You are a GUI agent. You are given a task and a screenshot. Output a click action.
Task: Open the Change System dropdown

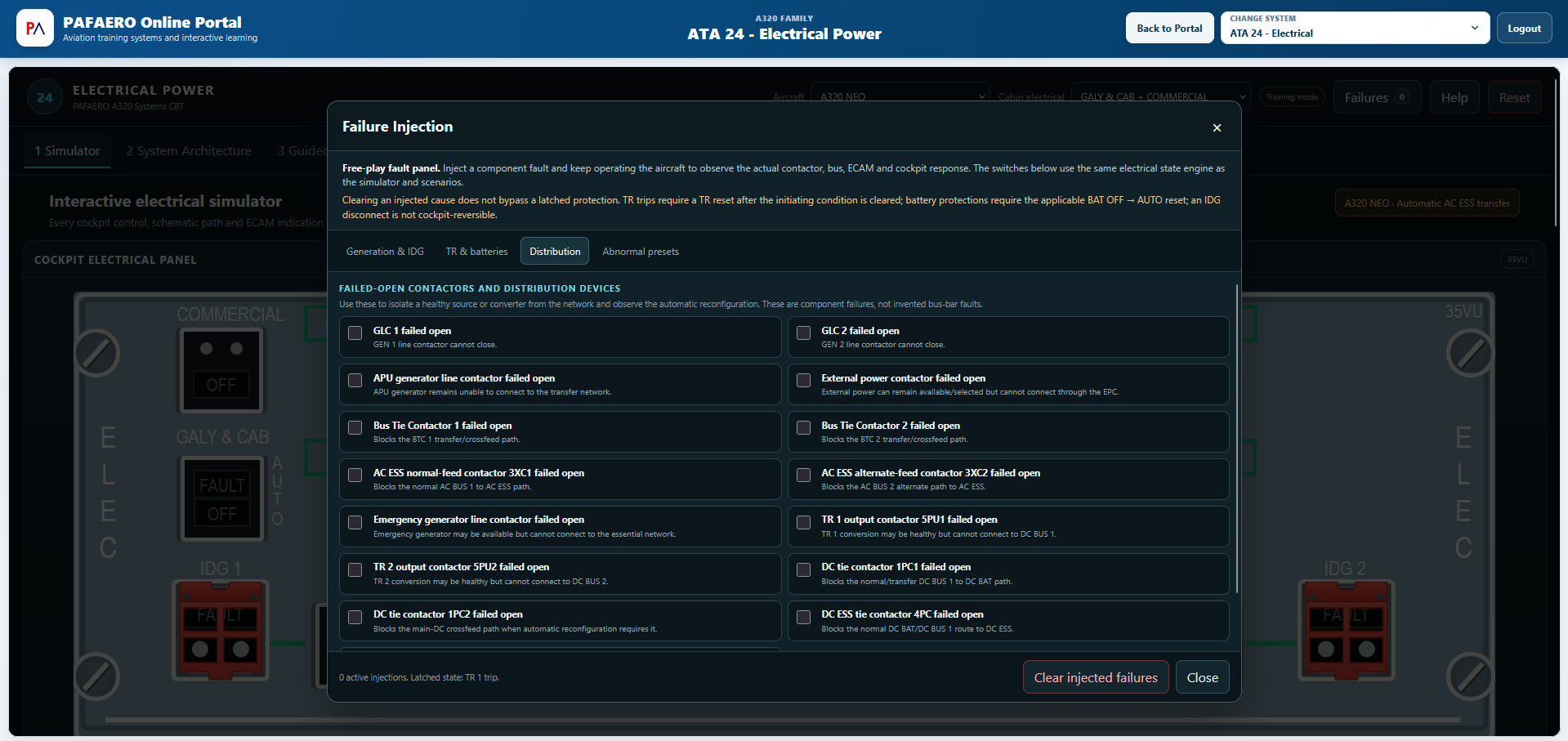tap(1355, 28)
